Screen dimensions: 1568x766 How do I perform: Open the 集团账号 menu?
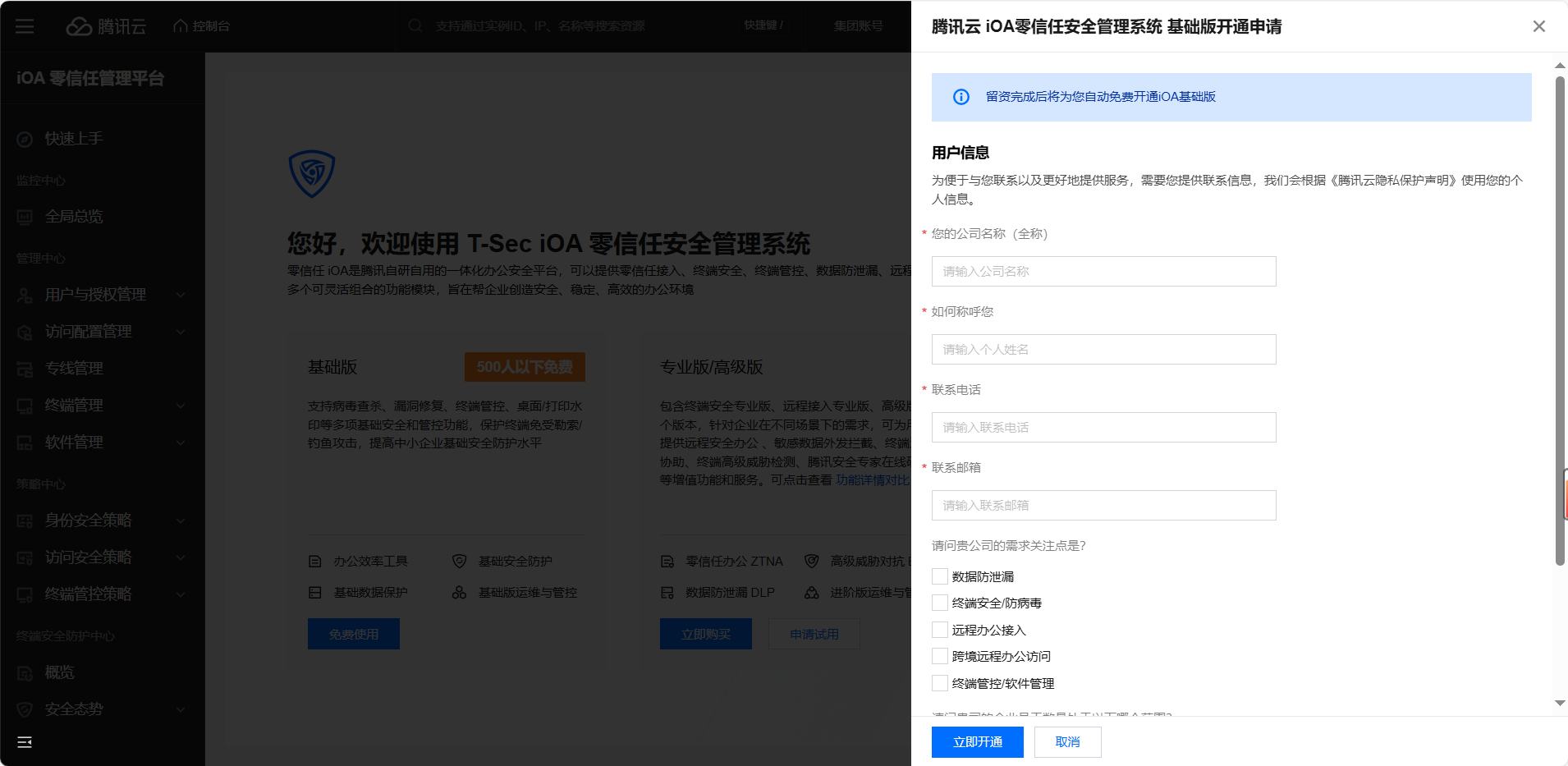pos(857,25)
